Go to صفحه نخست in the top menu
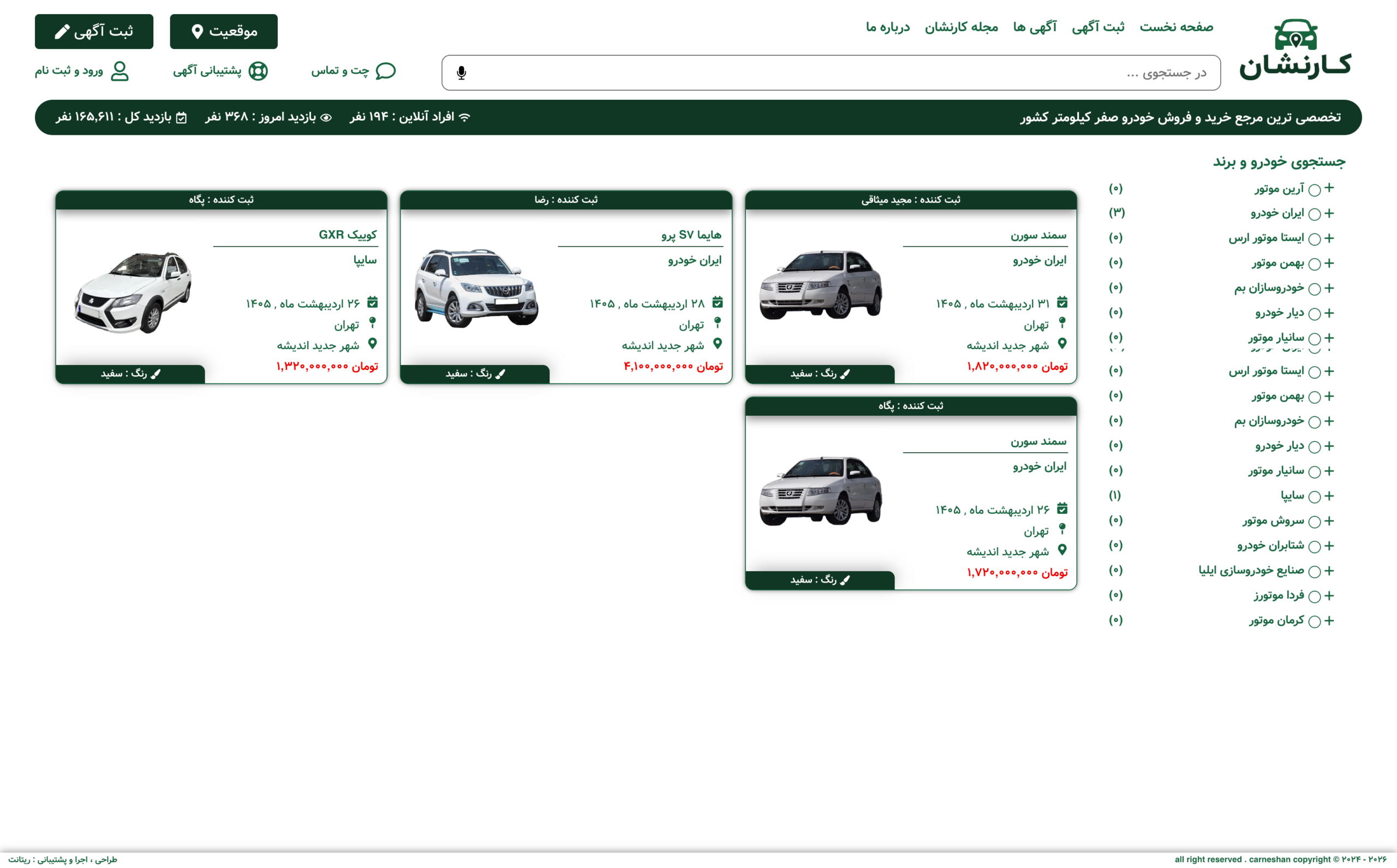This screenshot has width=1397, height=868. (x=1176, y=27)
